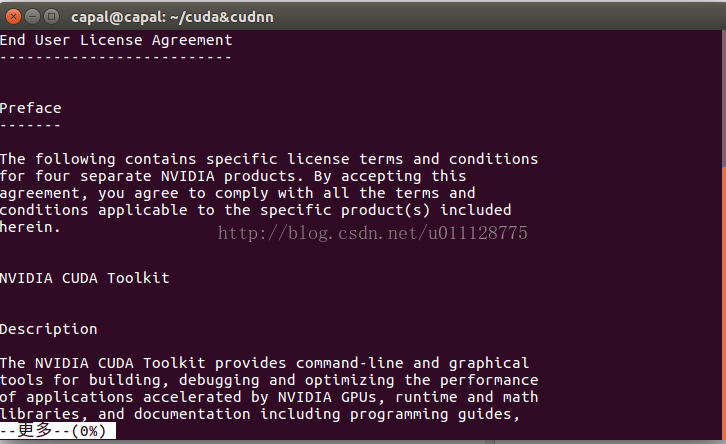The height and width of the screenshot is (444, 726).
Task: Click the blog.csdn.net watermark URL
Action: [373, 233]
